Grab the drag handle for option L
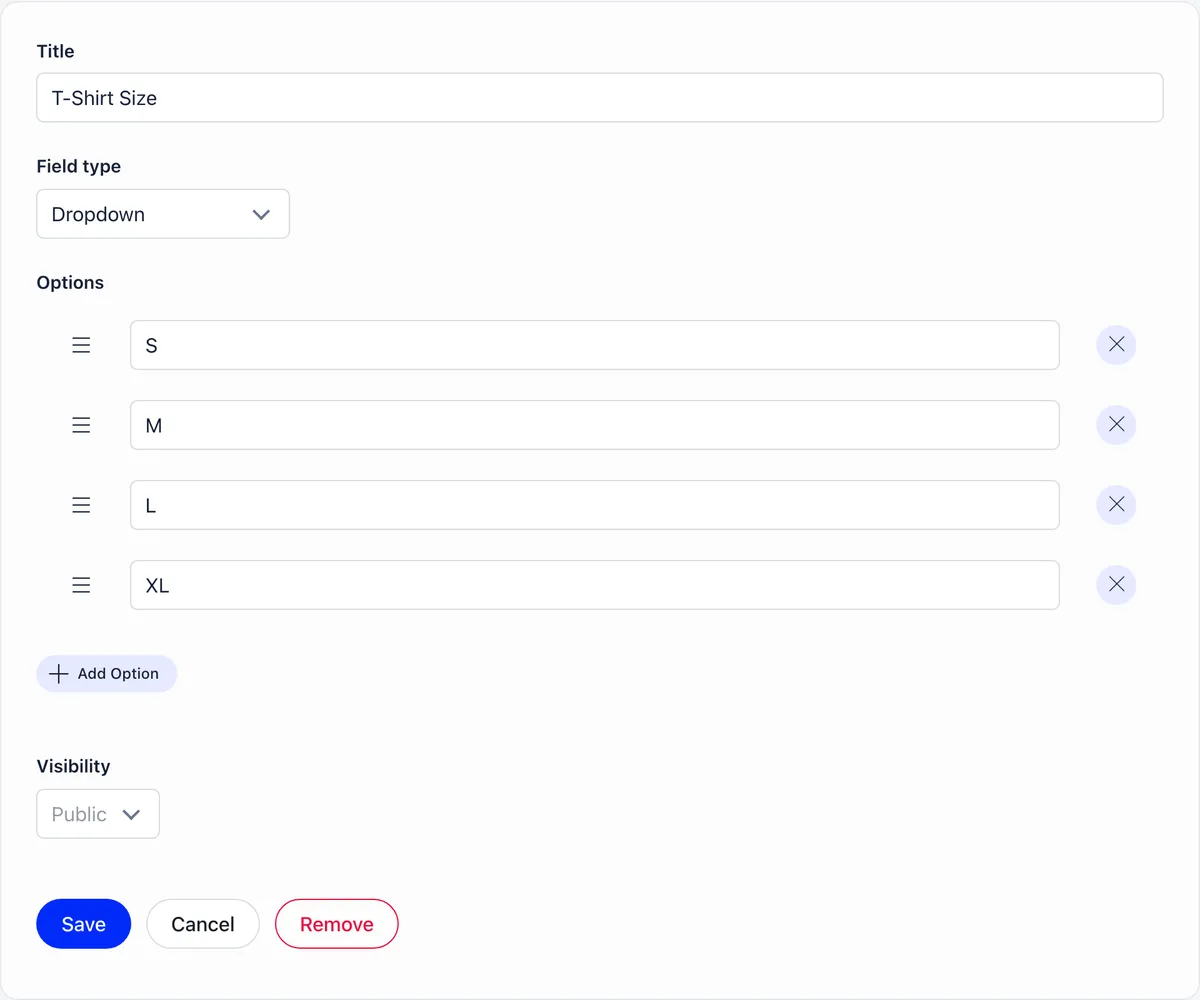The image size is (1200, 1000). tap(81, 505)
